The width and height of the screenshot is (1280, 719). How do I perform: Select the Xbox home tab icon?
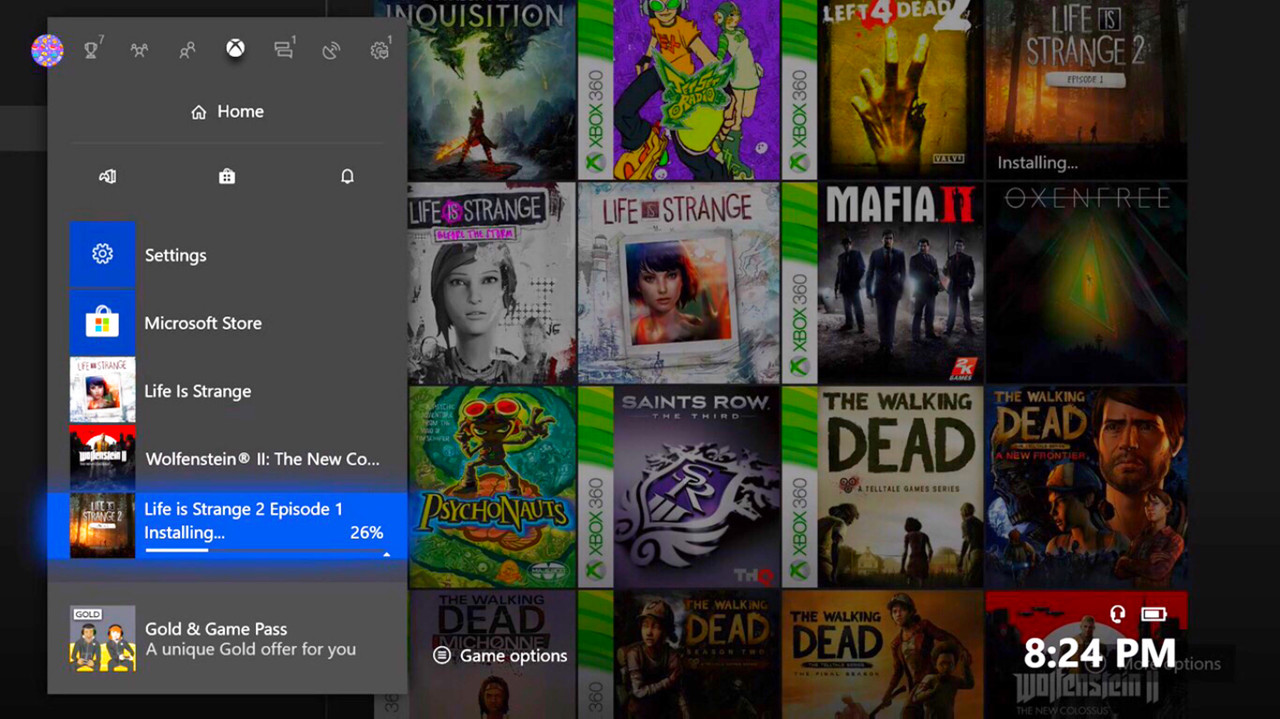point(235,48)
